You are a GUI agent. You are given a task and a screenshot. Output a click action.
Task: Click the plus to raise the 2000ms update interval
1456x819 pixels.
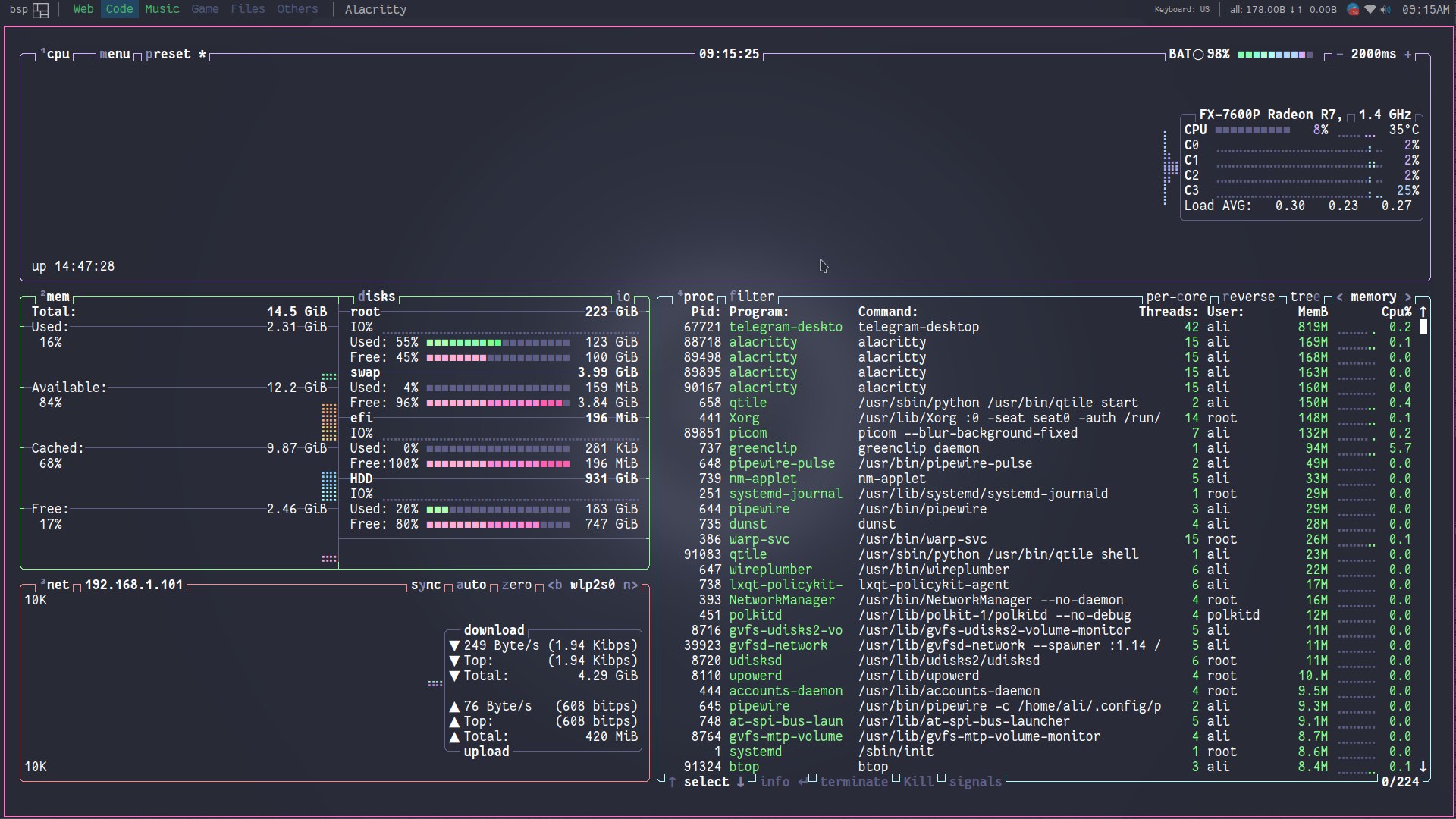tap(1407, 54)
